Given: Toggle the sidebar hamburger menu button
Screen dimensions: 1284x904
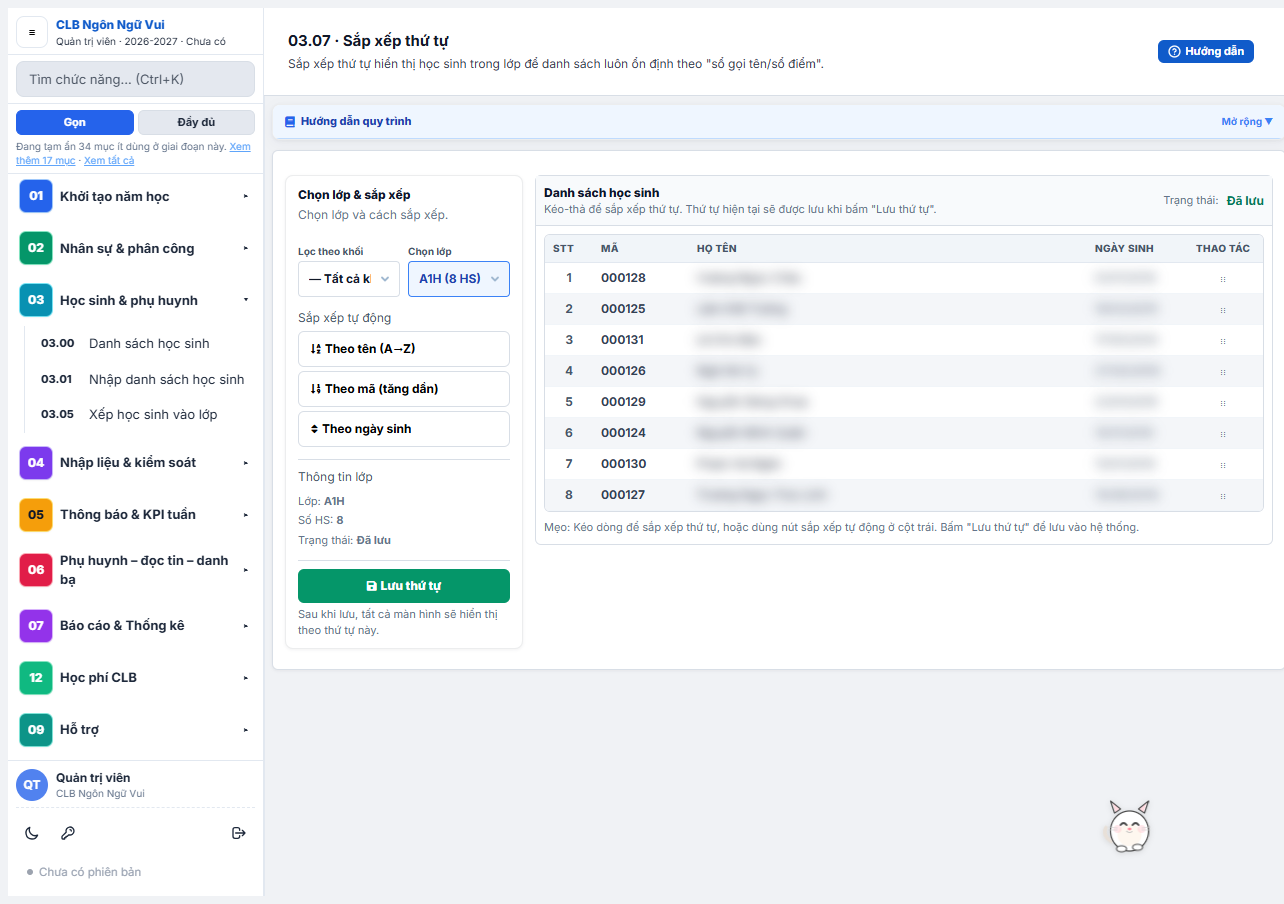Looking at the screenshot, I should pos(32,32).
